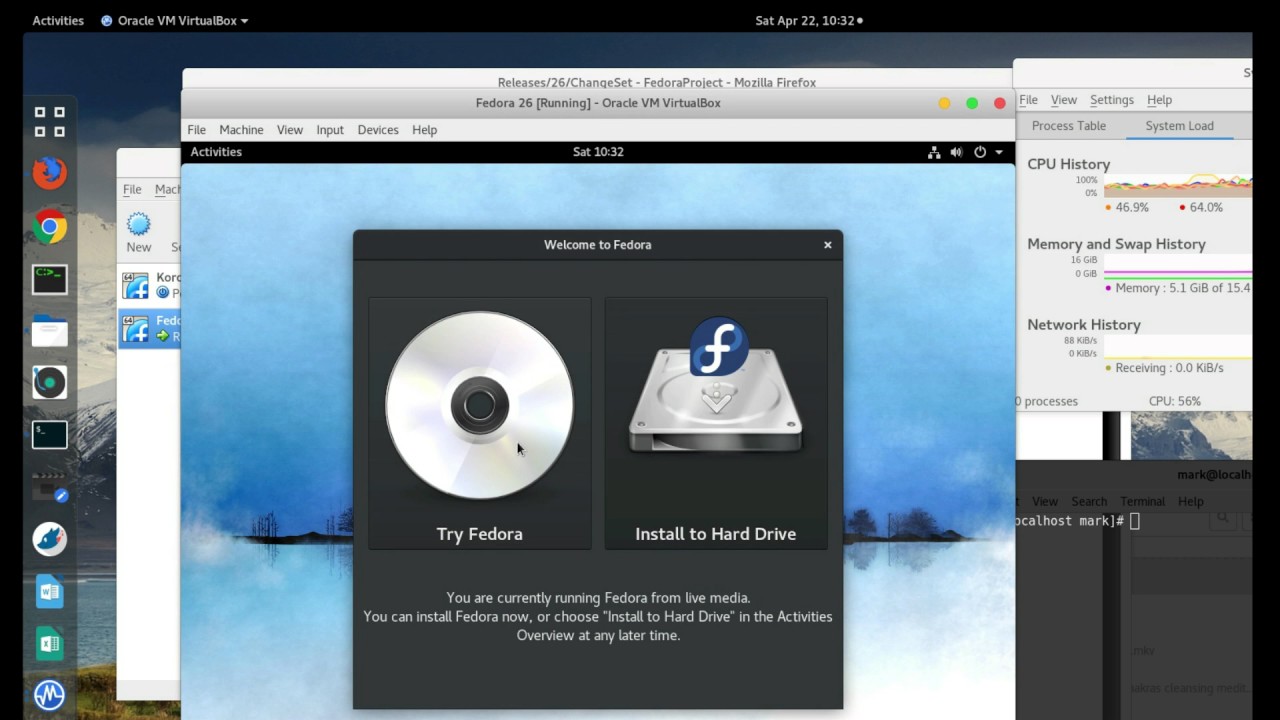Open the file manager from the dock
The width and height of the screenshot is (1280, 720).
[49, 331]
